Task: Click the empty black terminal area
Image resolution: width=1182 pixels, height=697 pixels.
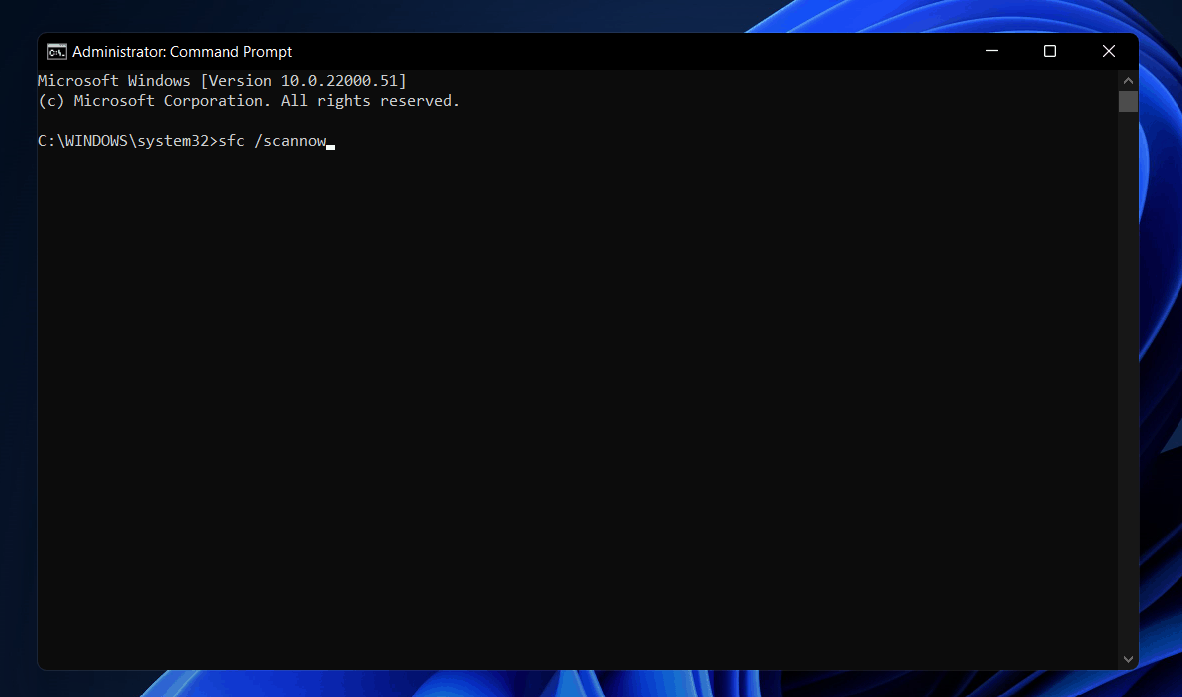Action: click(570, 400)
